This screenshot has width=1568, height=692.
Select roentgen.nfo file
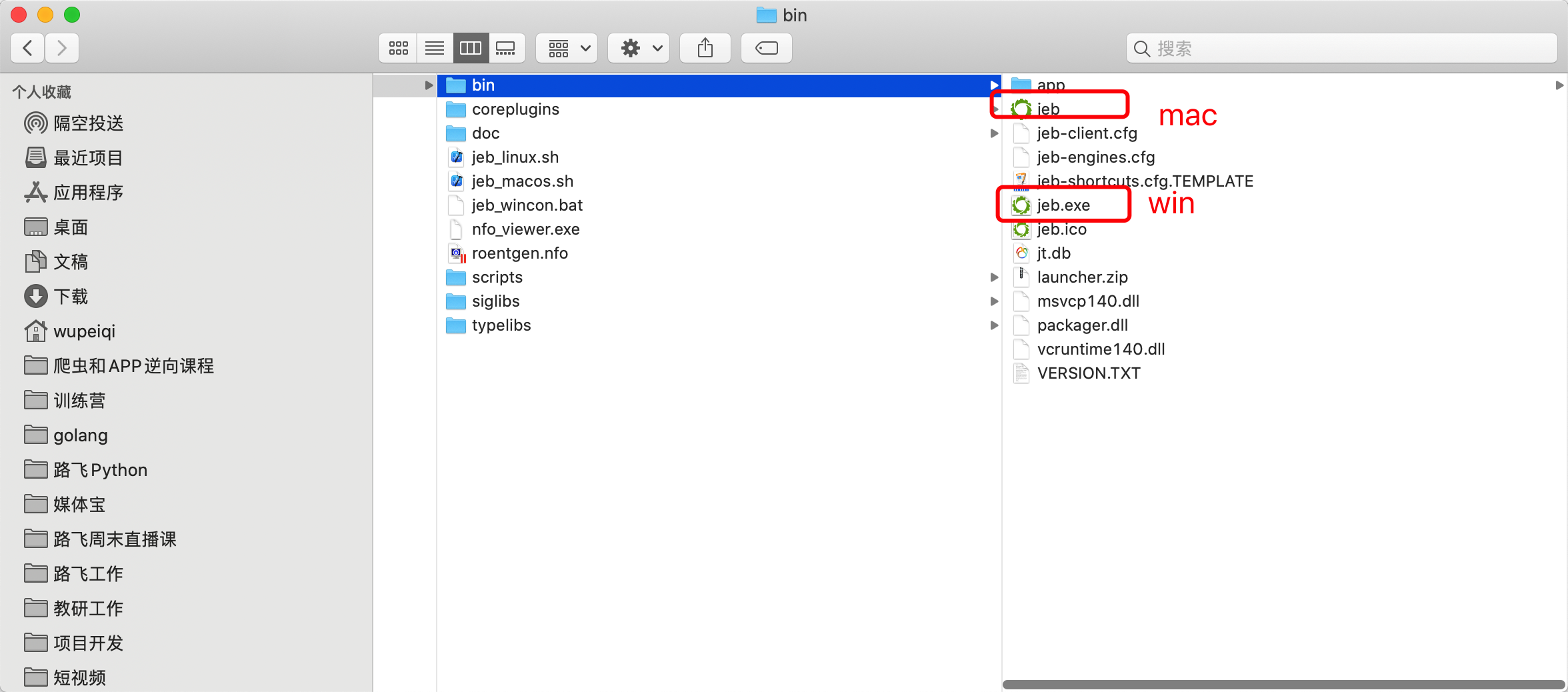pos(507,253)
